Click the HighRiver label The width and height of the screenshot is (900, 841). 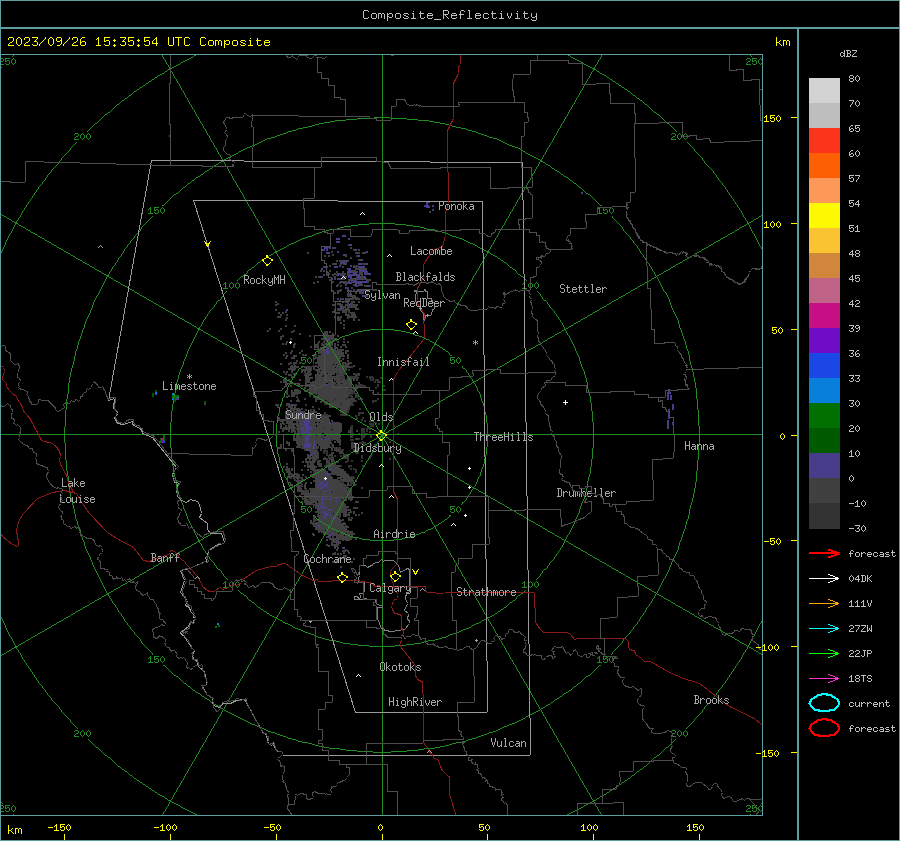[414, 702]
